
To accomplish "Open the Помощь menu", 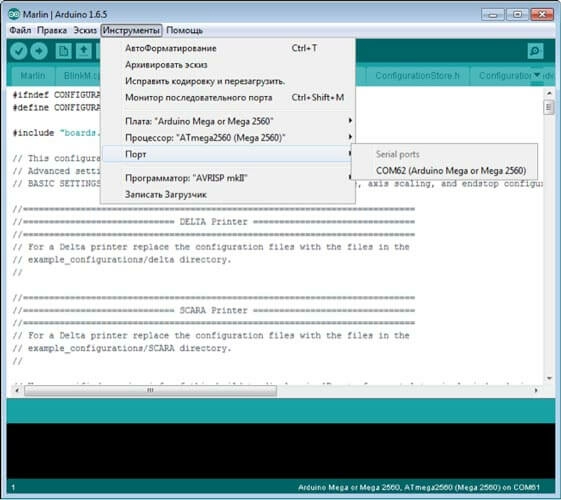I will [x=185, y=30].
